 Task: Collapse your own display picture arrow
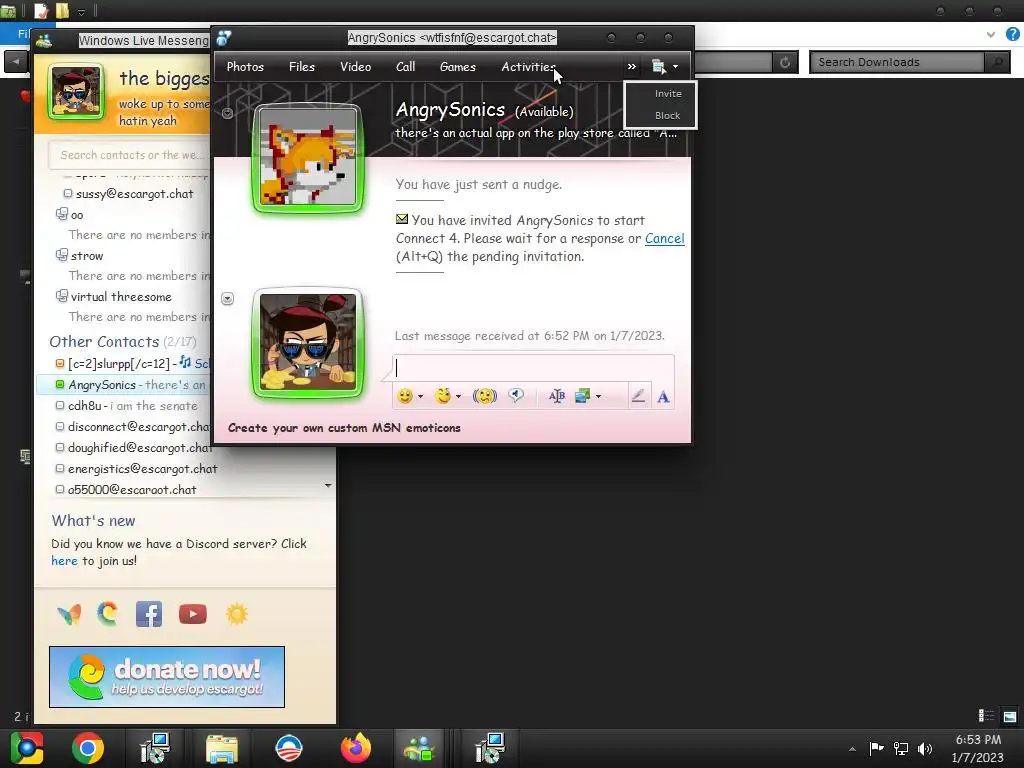[x=227, y=298]
